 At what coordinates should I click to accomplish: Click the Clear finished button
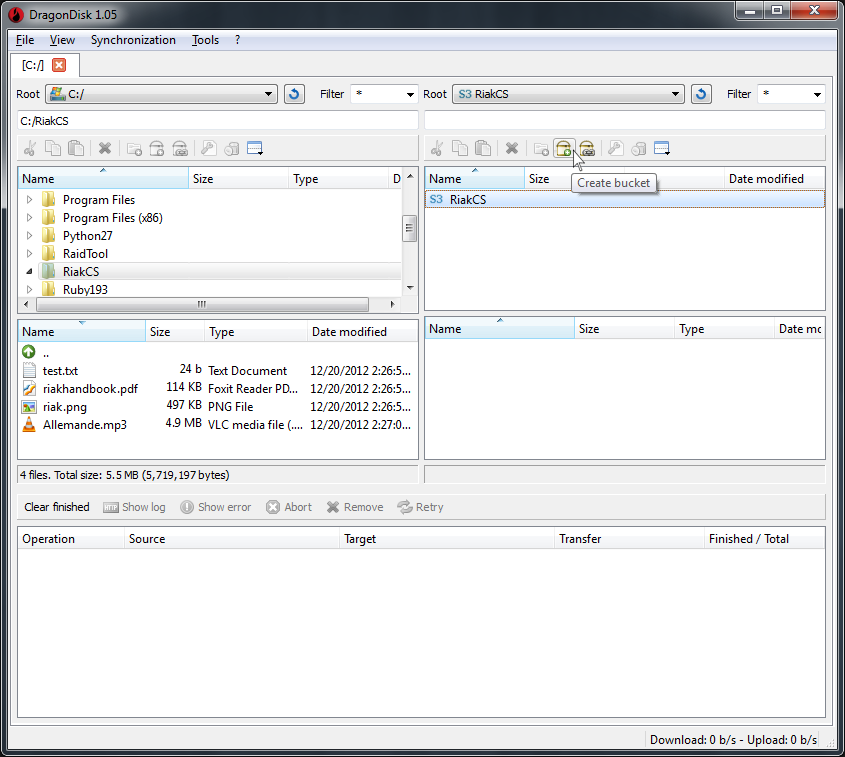tap(56, 507)
